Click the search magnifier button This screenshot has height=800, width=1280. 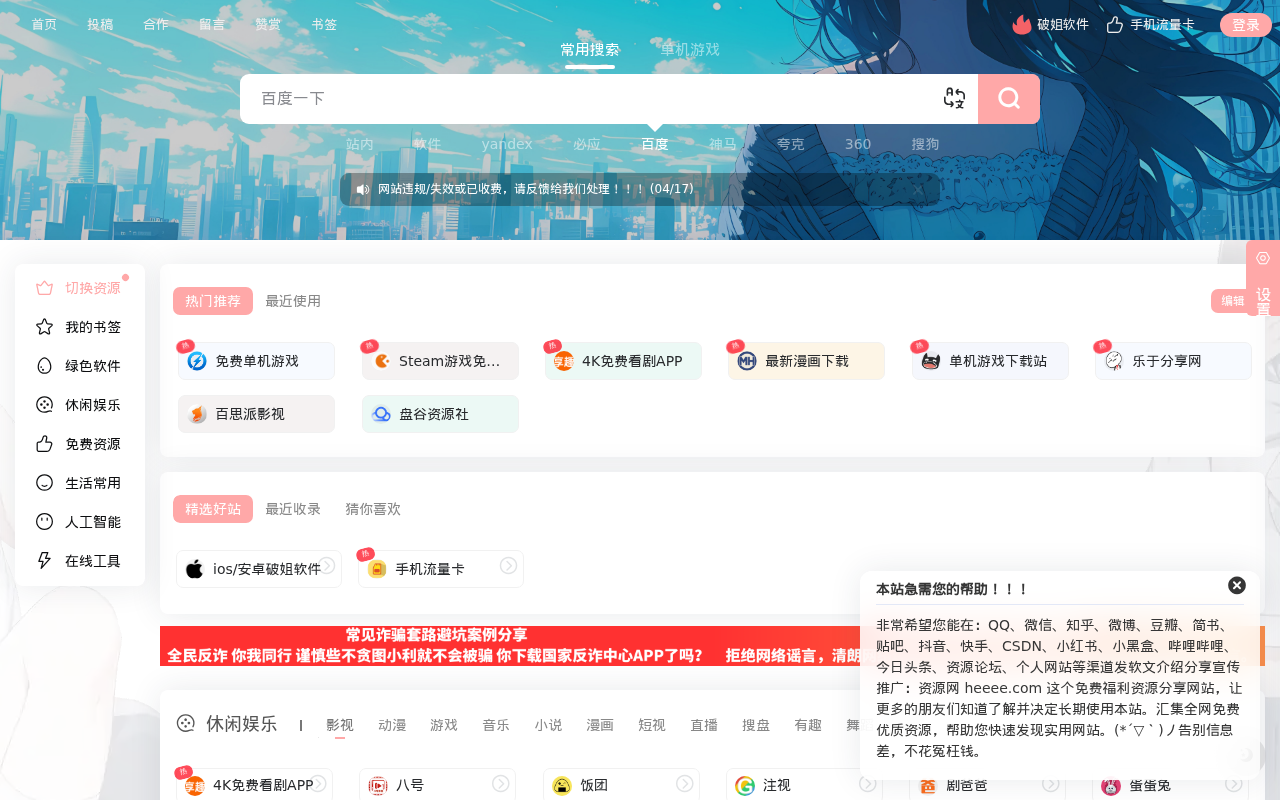(x=1009, y=98)
